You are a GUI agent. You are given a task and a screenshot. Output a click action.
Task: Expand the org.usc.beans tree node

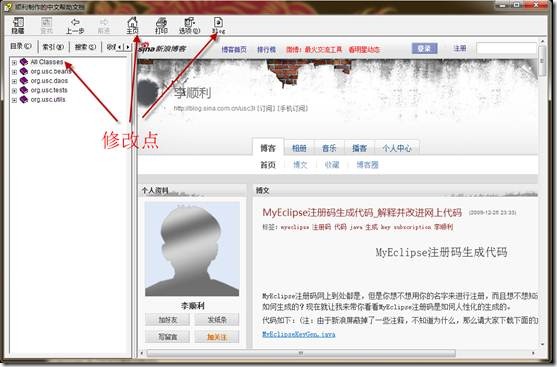pyautogui.click(x=14, y=72)
